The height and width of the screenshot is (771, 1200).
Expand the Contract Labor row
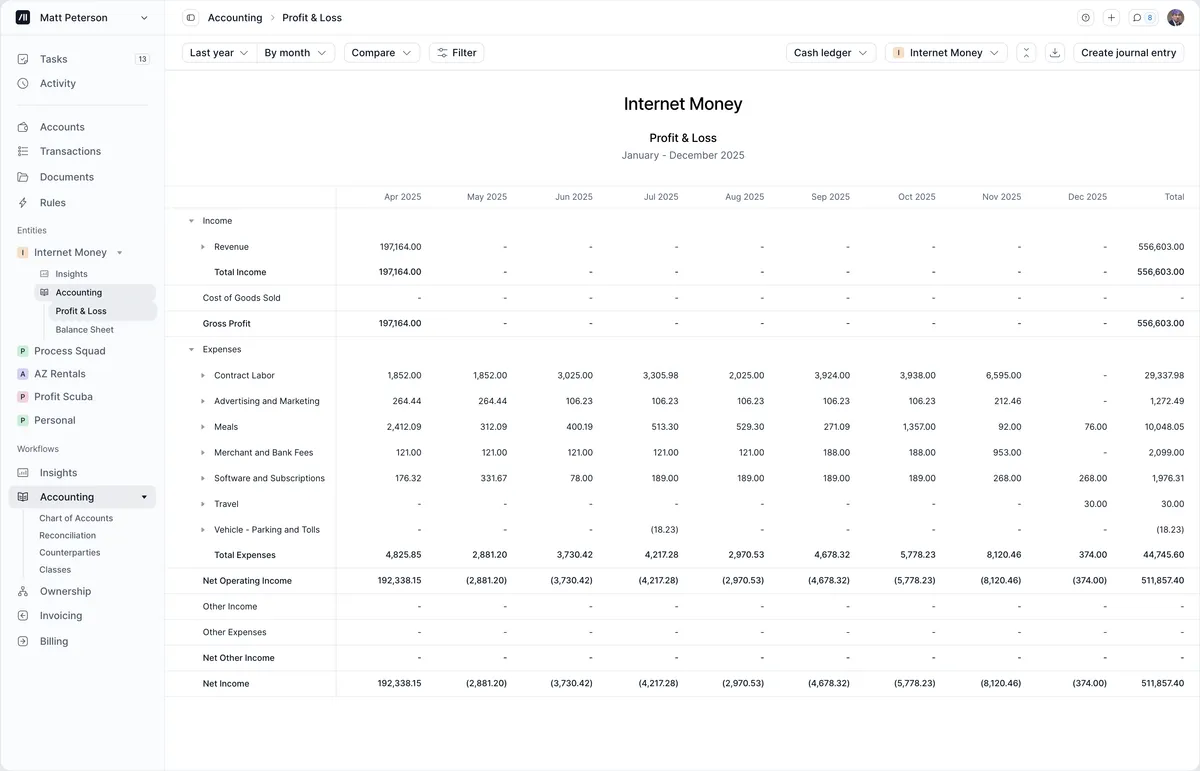tap(203, 376)
